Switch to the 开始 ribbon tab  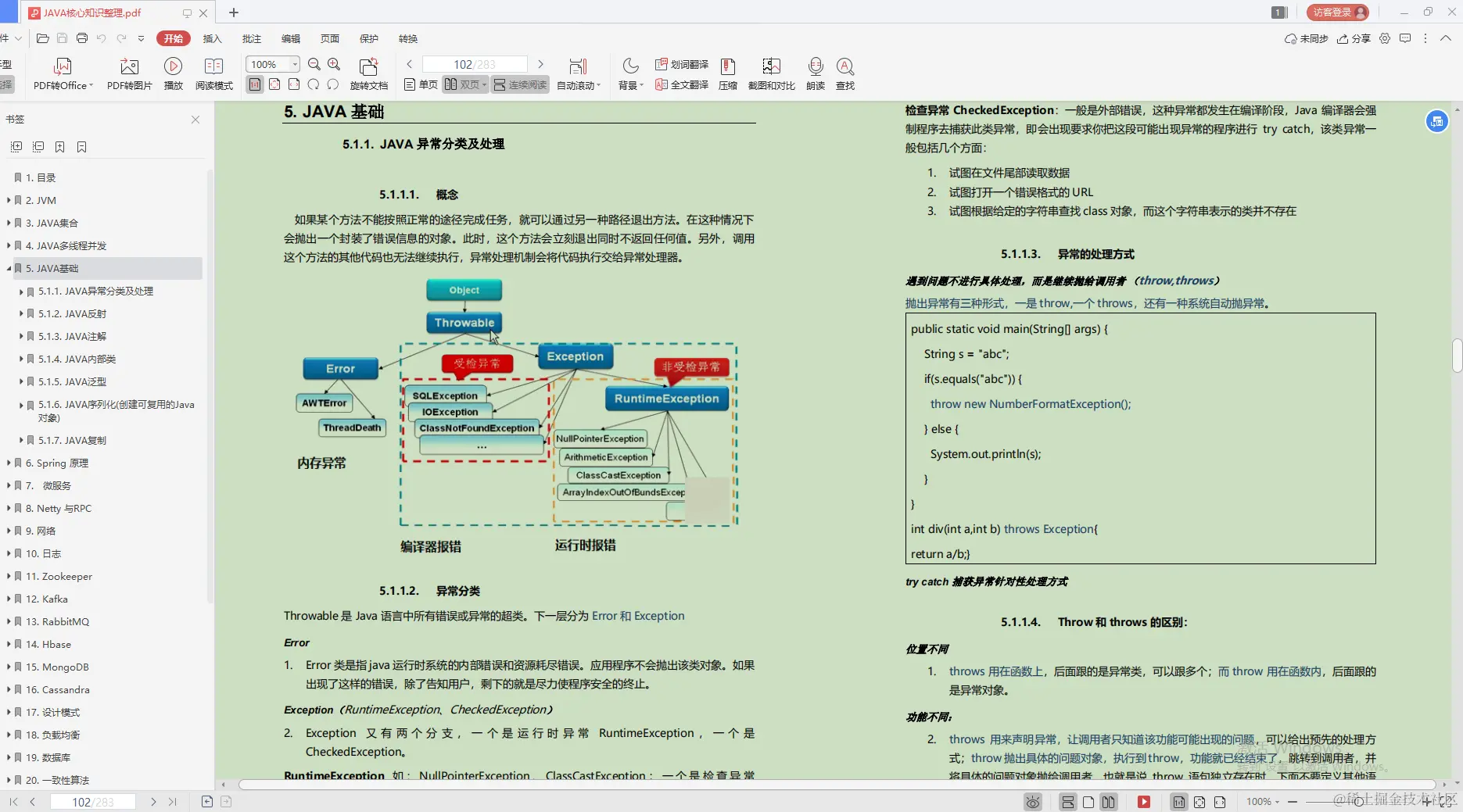[x=173, y=38]
